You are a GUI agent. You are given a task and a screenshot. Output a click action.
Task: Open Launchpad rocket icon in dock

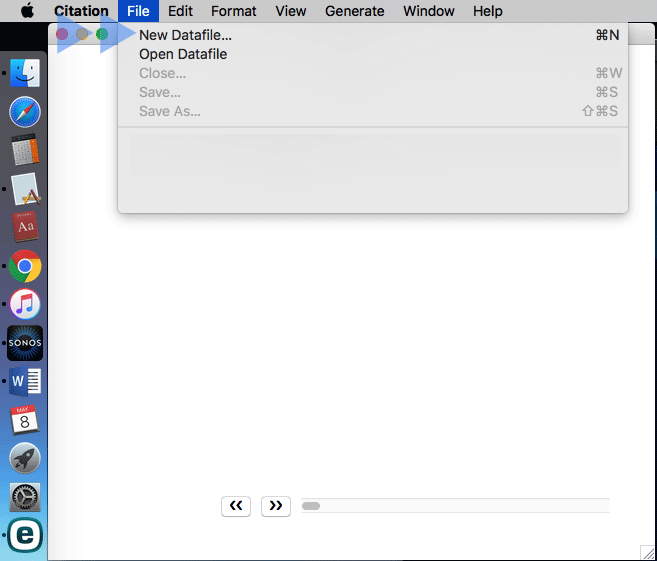click(x=25, y=458)
